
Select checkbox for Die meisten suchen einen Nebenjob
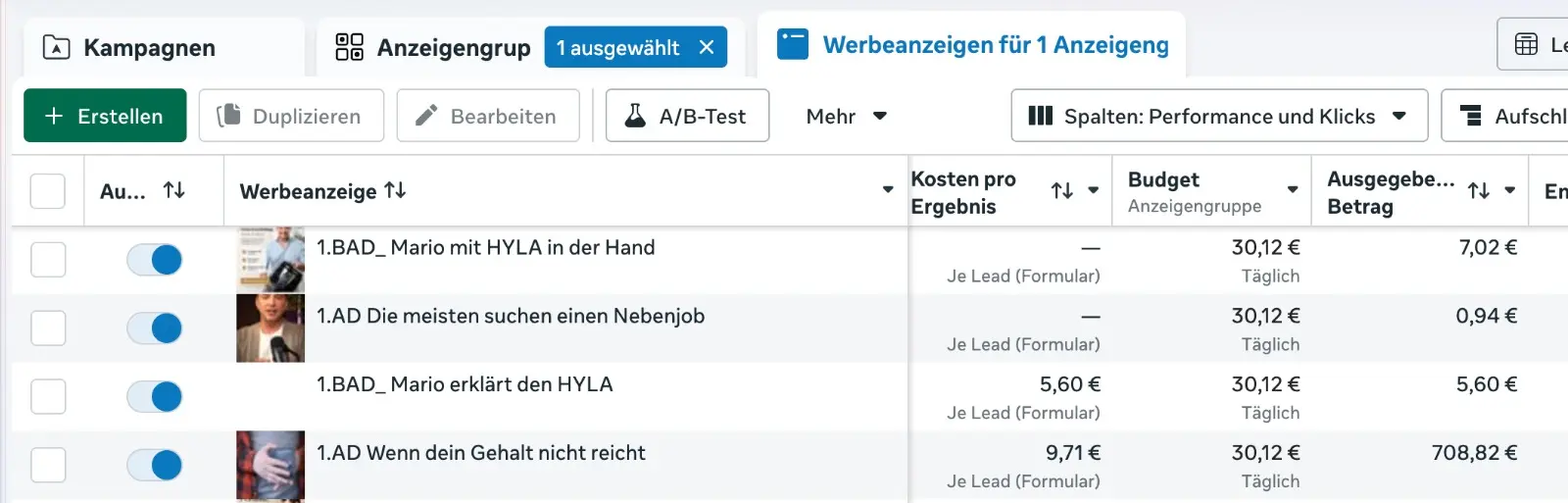48,328
